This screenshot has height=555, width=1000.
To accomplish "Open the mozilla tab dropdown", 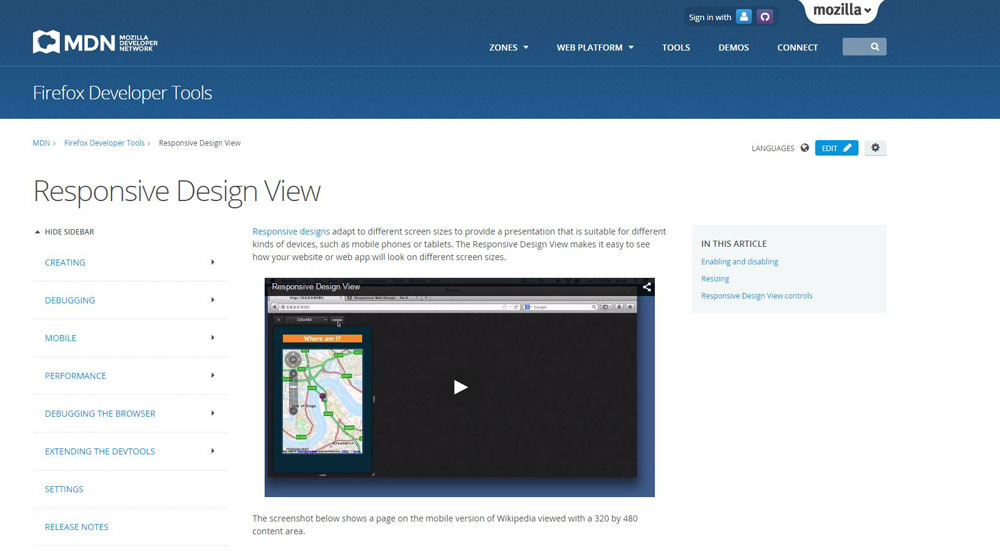I will 842,10.
